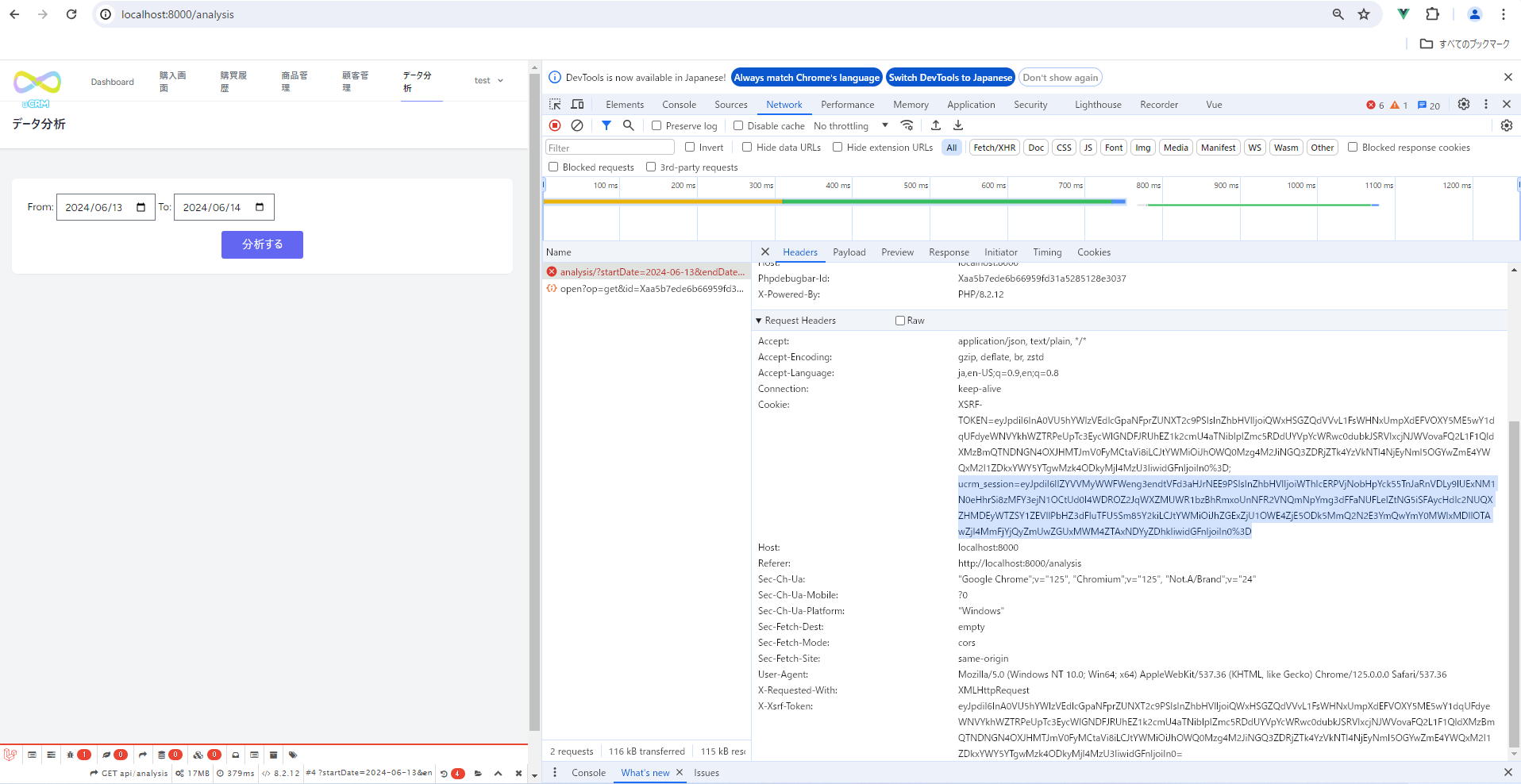1521x784 pixels.
Task: Click the localhost:8000/analysis address bar
Action: point(177,14)
